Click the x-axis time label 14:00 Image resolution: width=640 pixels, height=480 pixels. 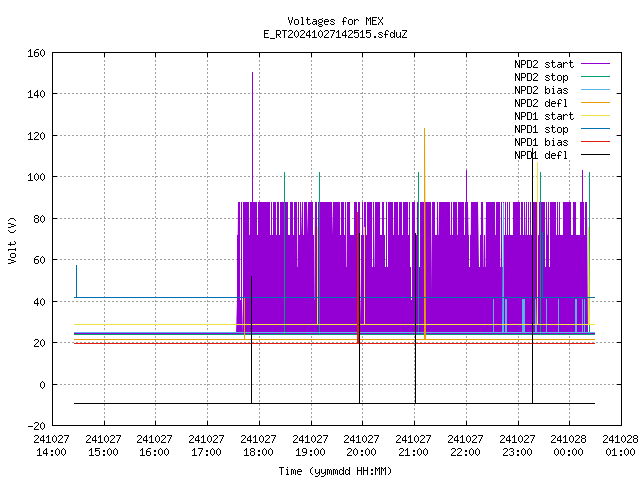point(51,452)
